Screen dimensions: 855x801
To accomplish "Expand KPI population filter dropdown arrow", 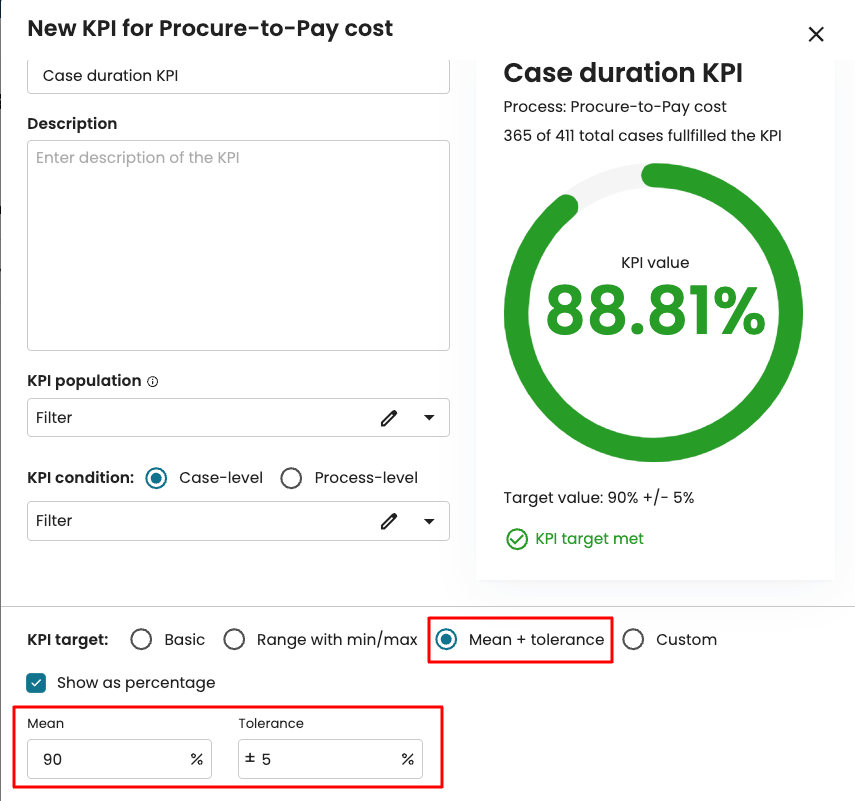I will tap(429, 418).
